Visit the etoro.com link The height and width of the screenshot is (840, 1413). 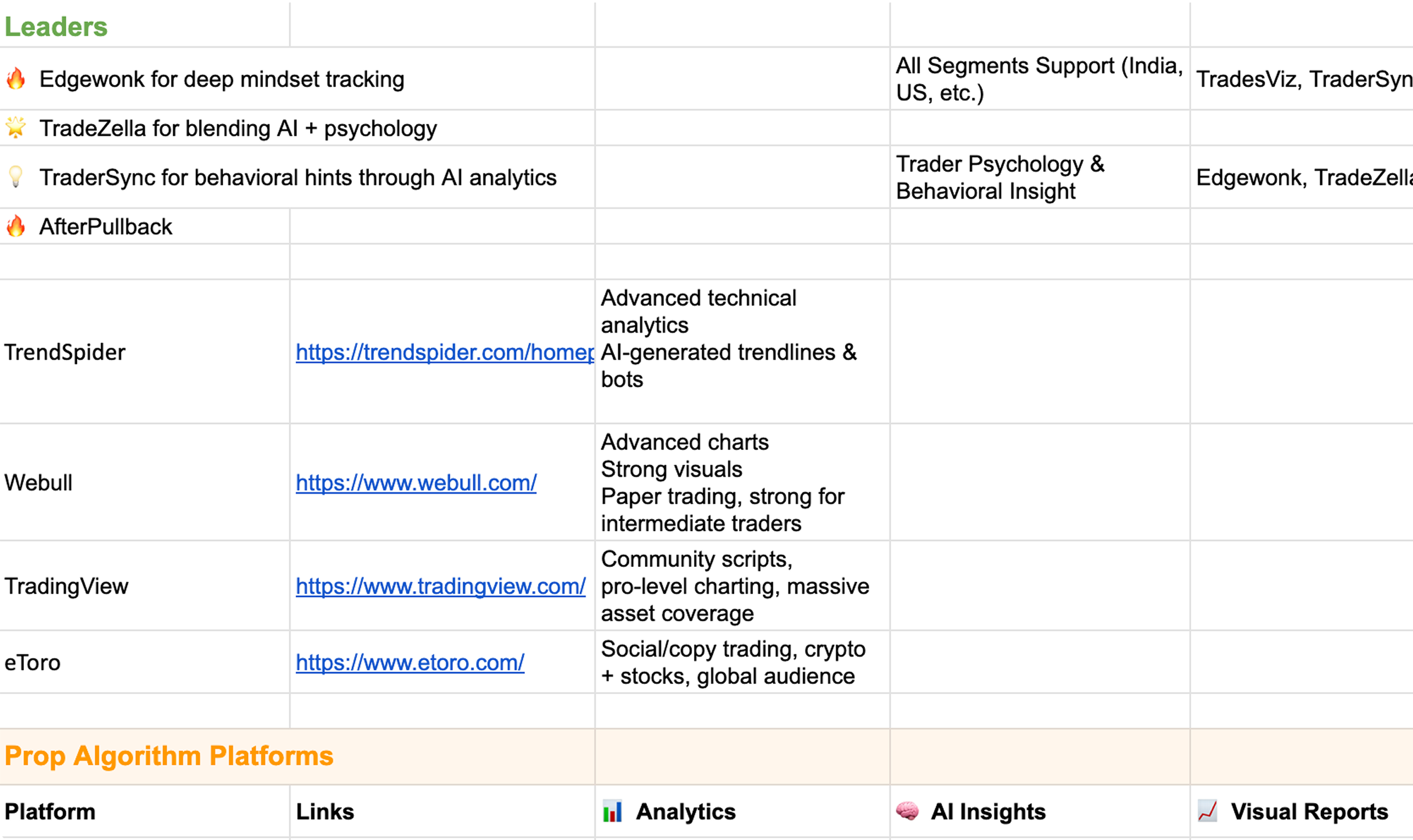(x=410, y=662)
